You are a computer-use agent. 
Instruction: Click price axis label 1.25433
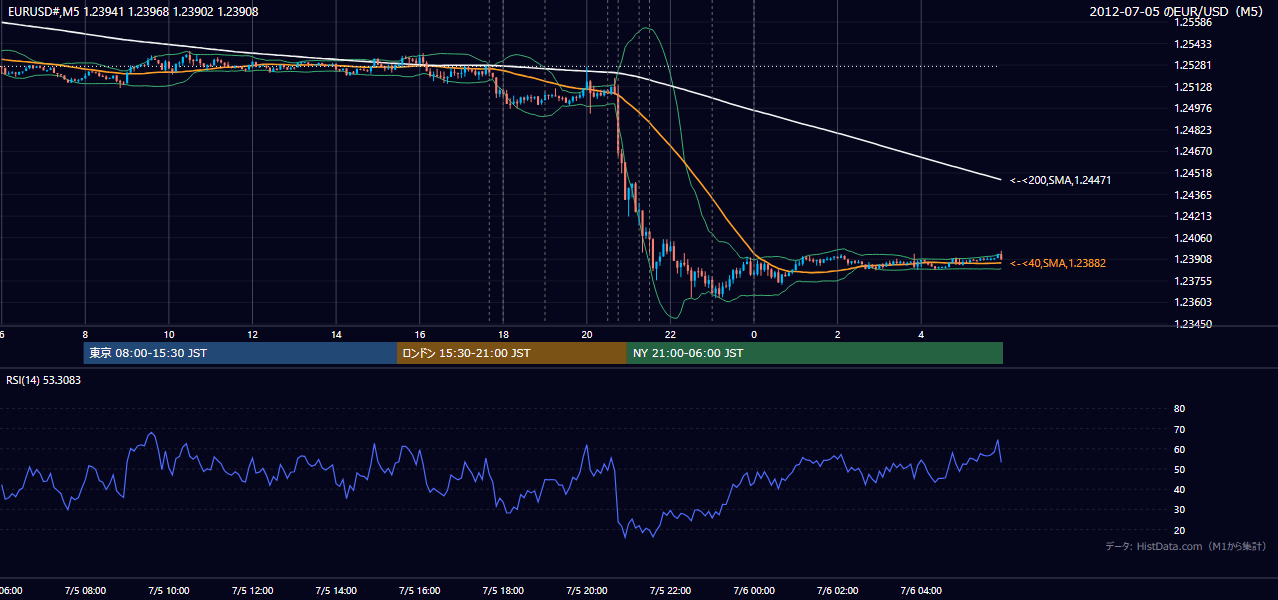1193,44
